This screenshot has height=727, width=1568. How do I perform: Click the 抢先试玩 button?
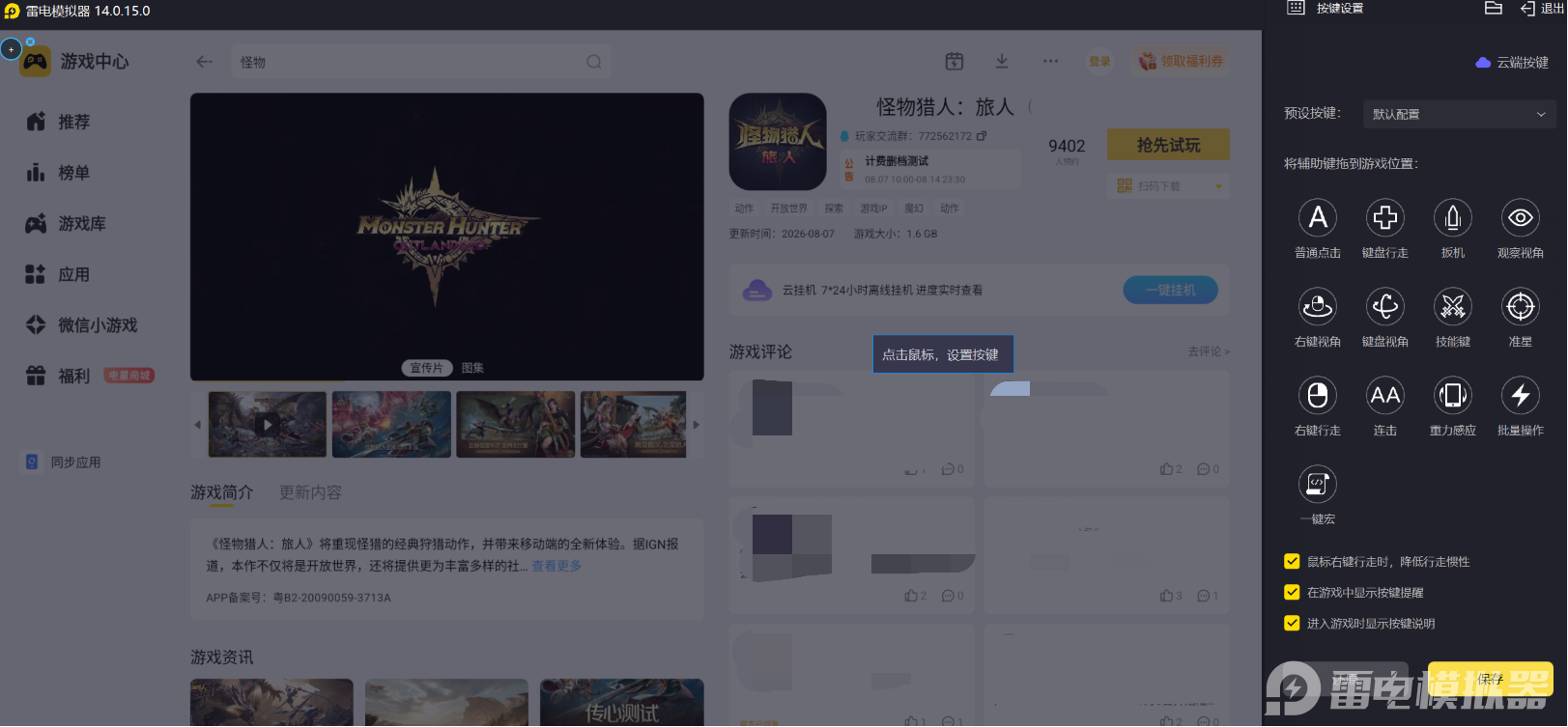tap(1169, 145)
